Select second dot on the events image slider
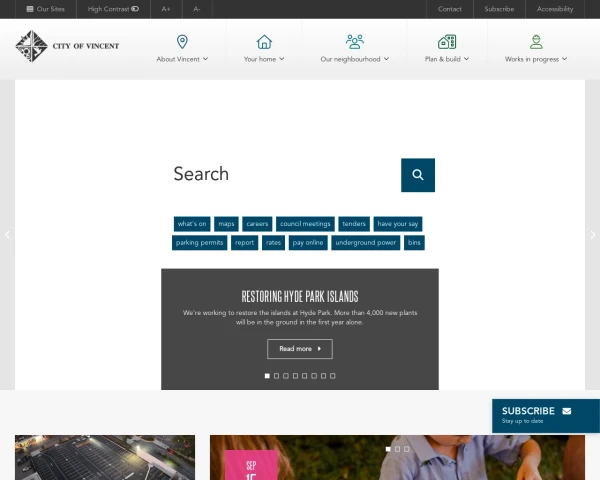 [x=397, y=449]
